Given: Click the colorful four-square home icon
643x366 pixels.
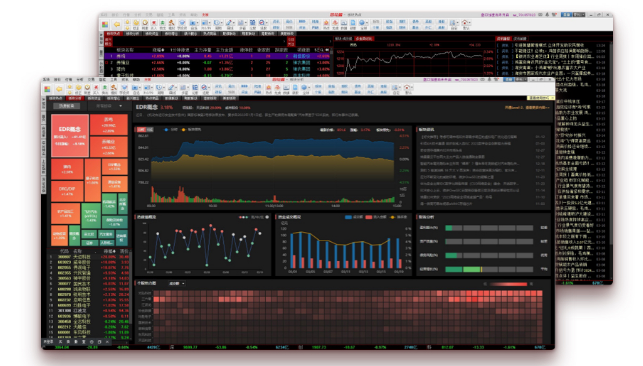Looking at the screenshot, I should 48,89.
